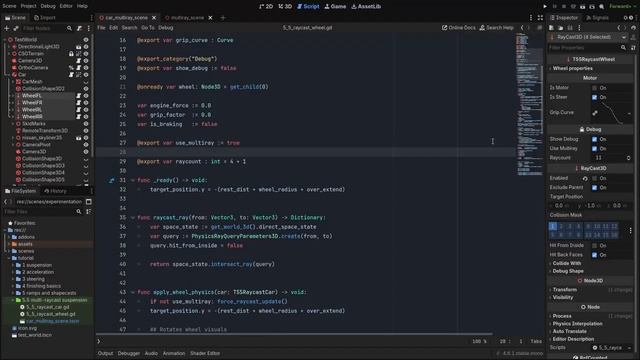Click the Grip Curve preview graph
Image resolution: width=640 pixels, height=360 pixels.
(x=613, y=113)
